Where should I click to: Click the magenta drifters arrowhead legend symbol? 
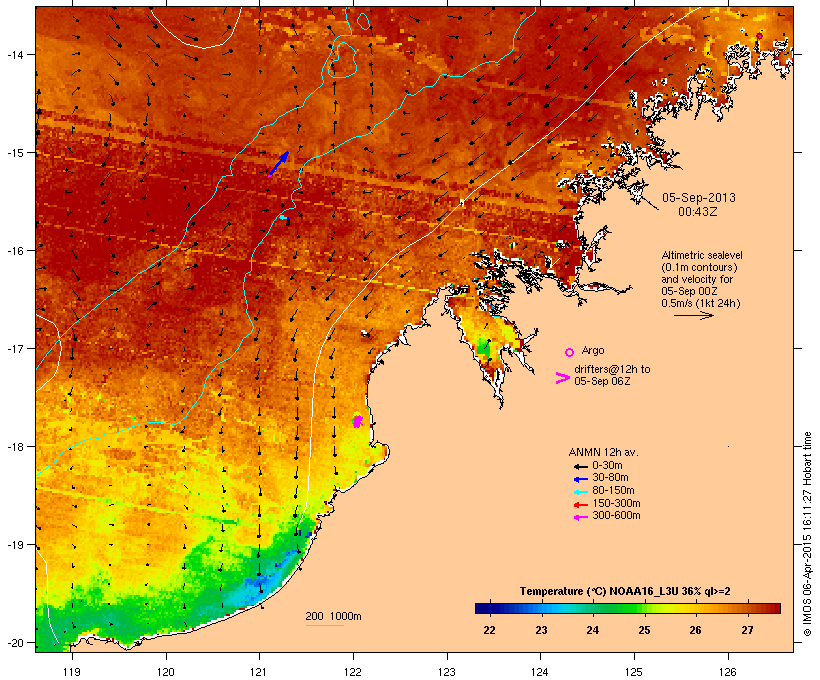click(562, 378)
